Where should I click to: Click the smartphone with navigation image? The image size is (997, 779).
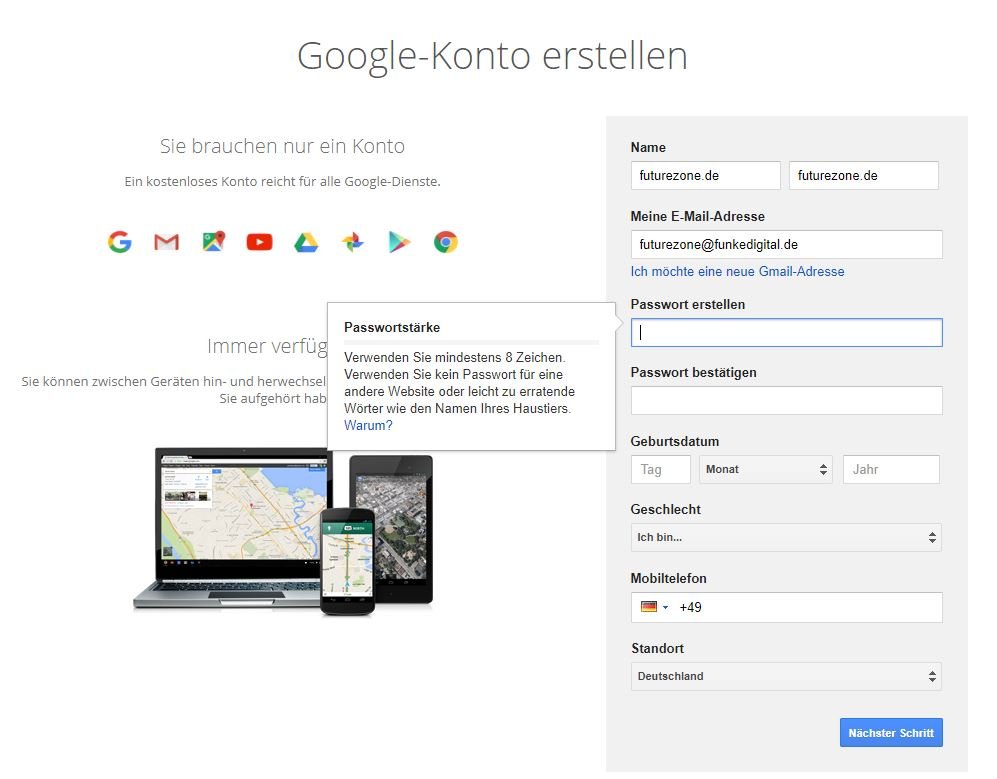click(x=347, y=562)
